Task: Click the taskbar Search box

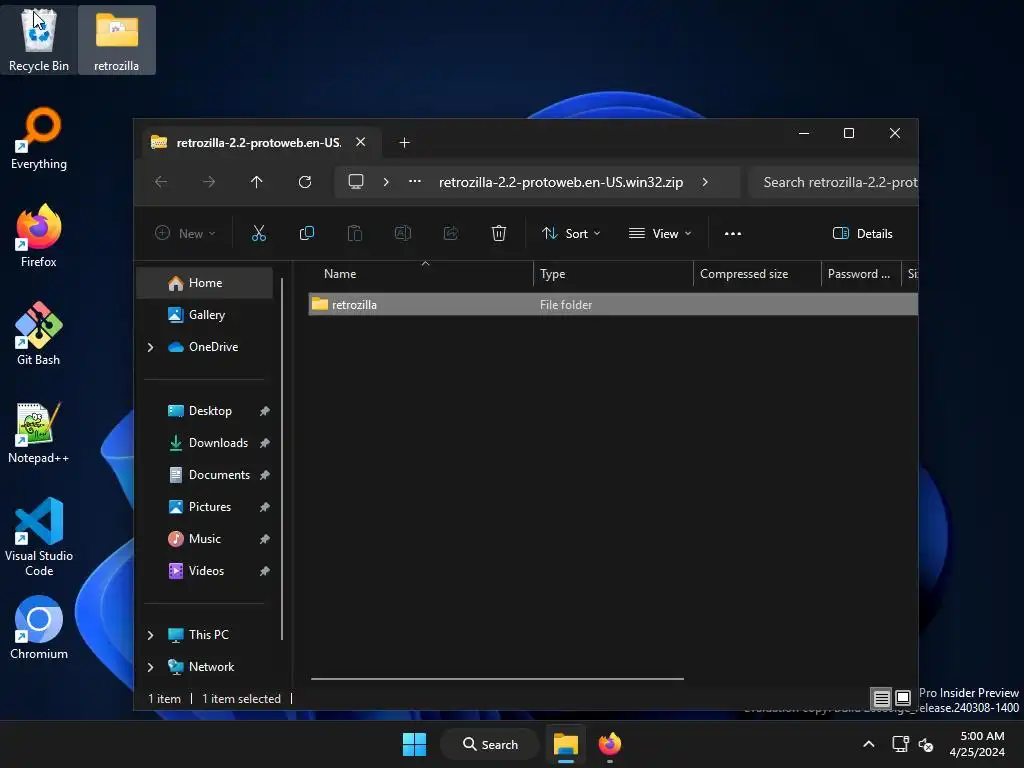Action: (490, 744)
